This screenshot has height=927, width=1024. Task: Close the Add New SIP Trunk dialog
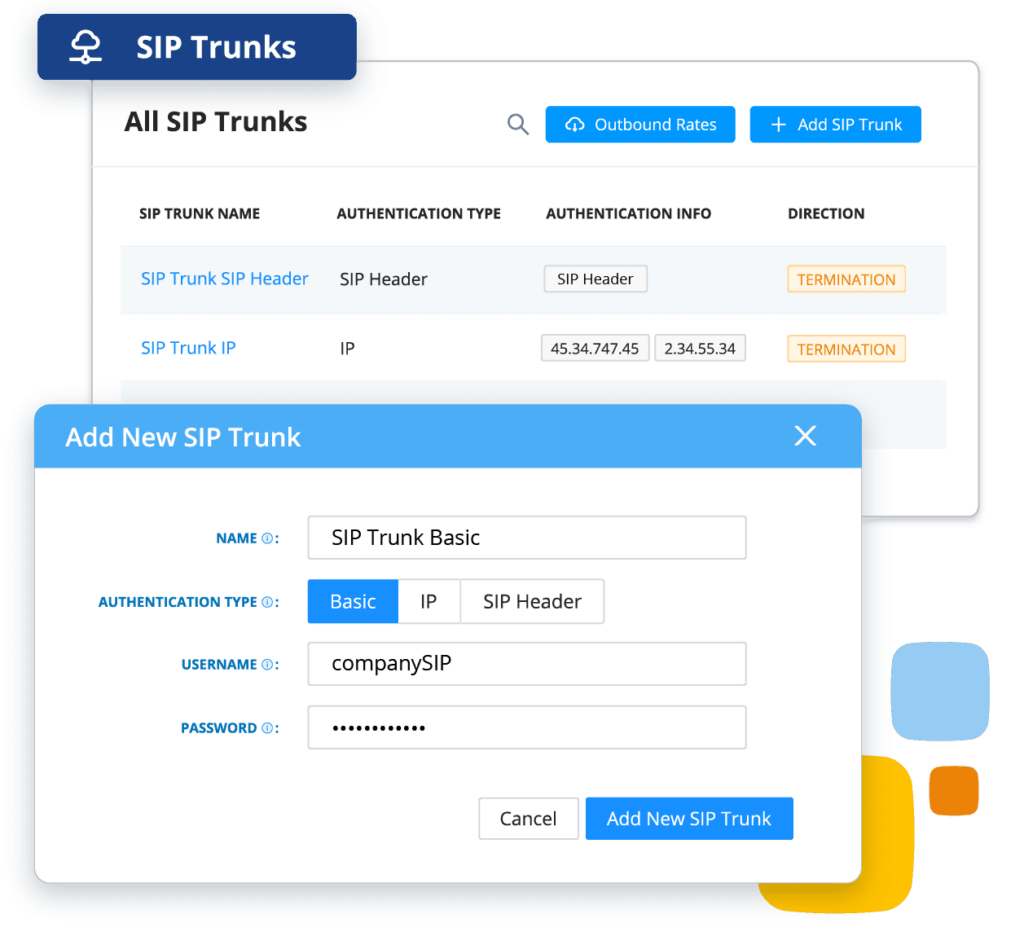tap(805, 436)
